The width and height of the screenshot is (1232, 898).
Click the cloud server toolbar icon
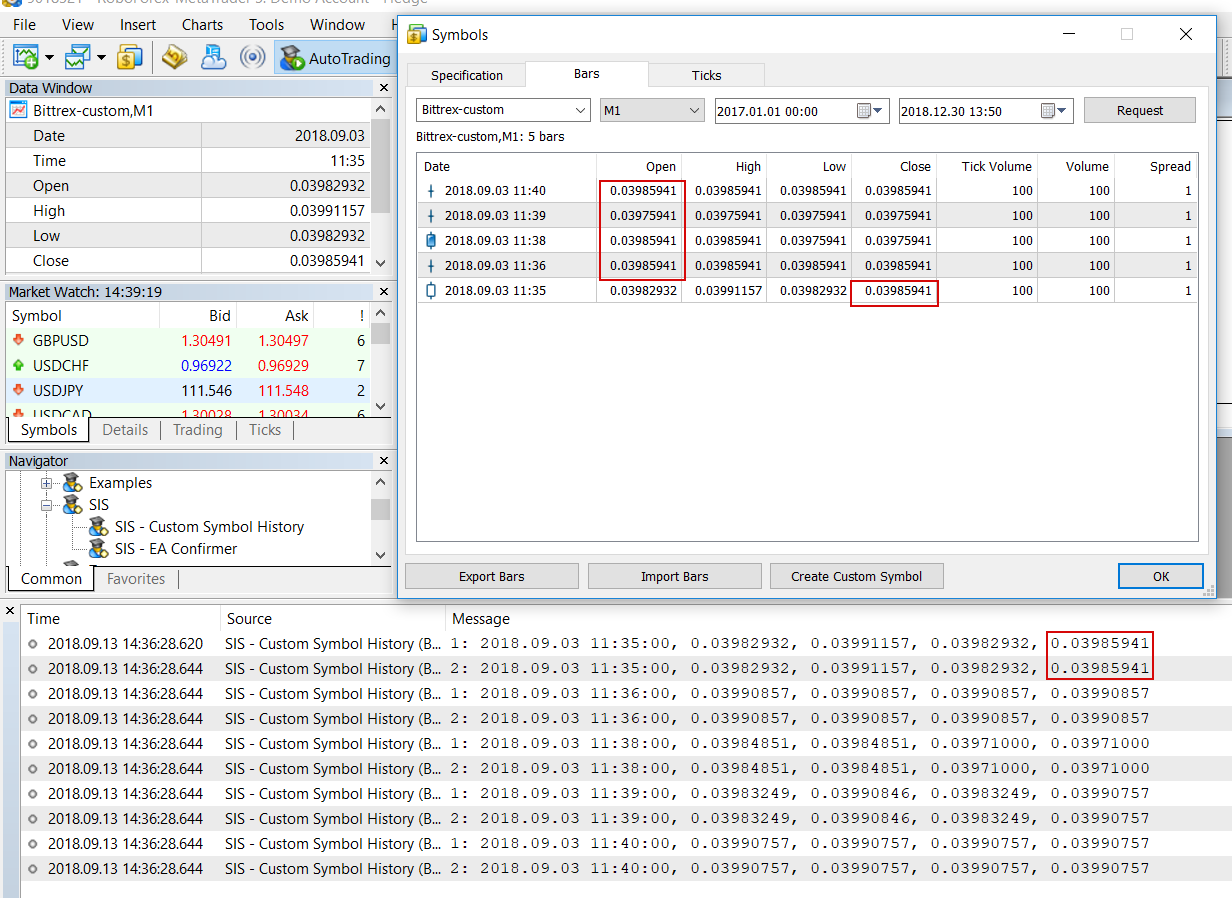(x=214, y=58)
